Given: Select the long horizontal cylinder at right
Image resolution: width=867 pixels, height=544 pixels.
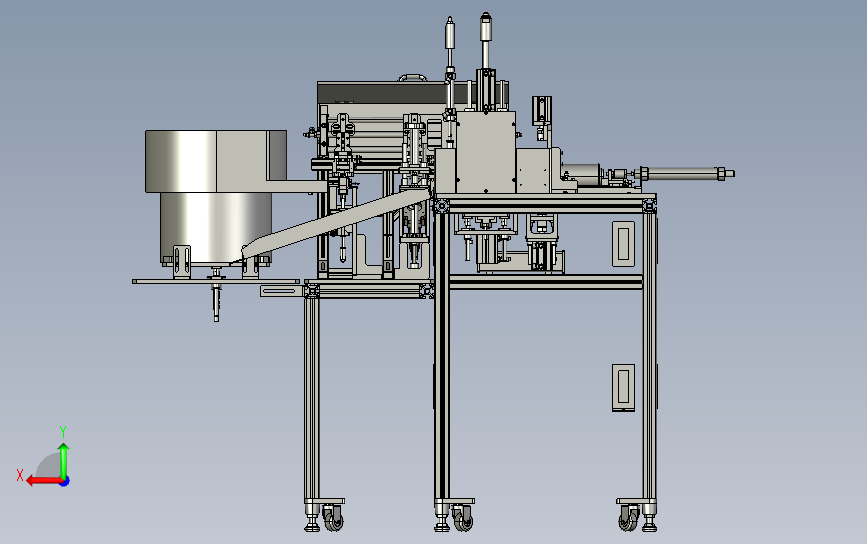Looking at the screenshot, I should pyautogui.click(x=687, y=174).
